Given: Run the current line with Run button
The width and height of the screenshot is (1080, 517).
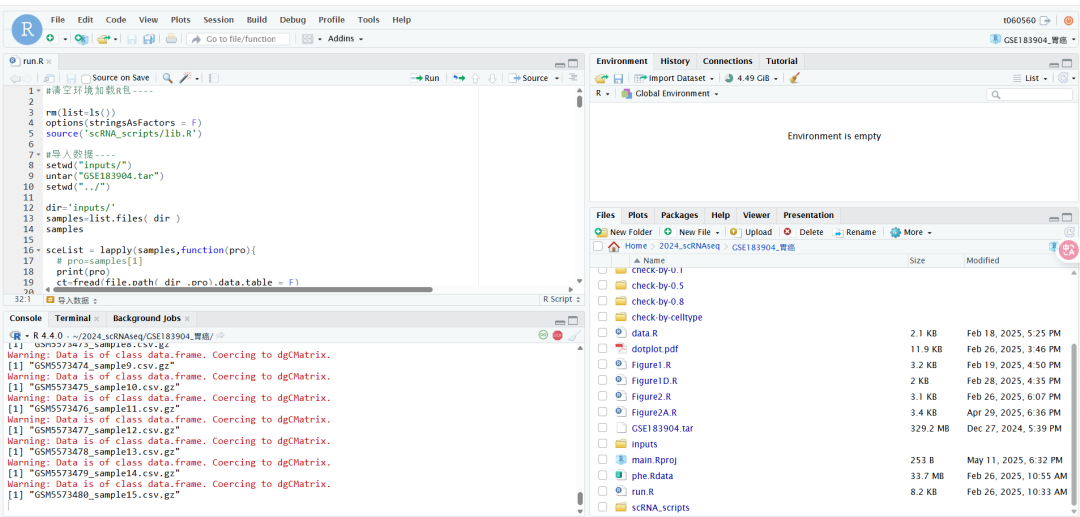Looking at the screenshot, I should [425, 78].
